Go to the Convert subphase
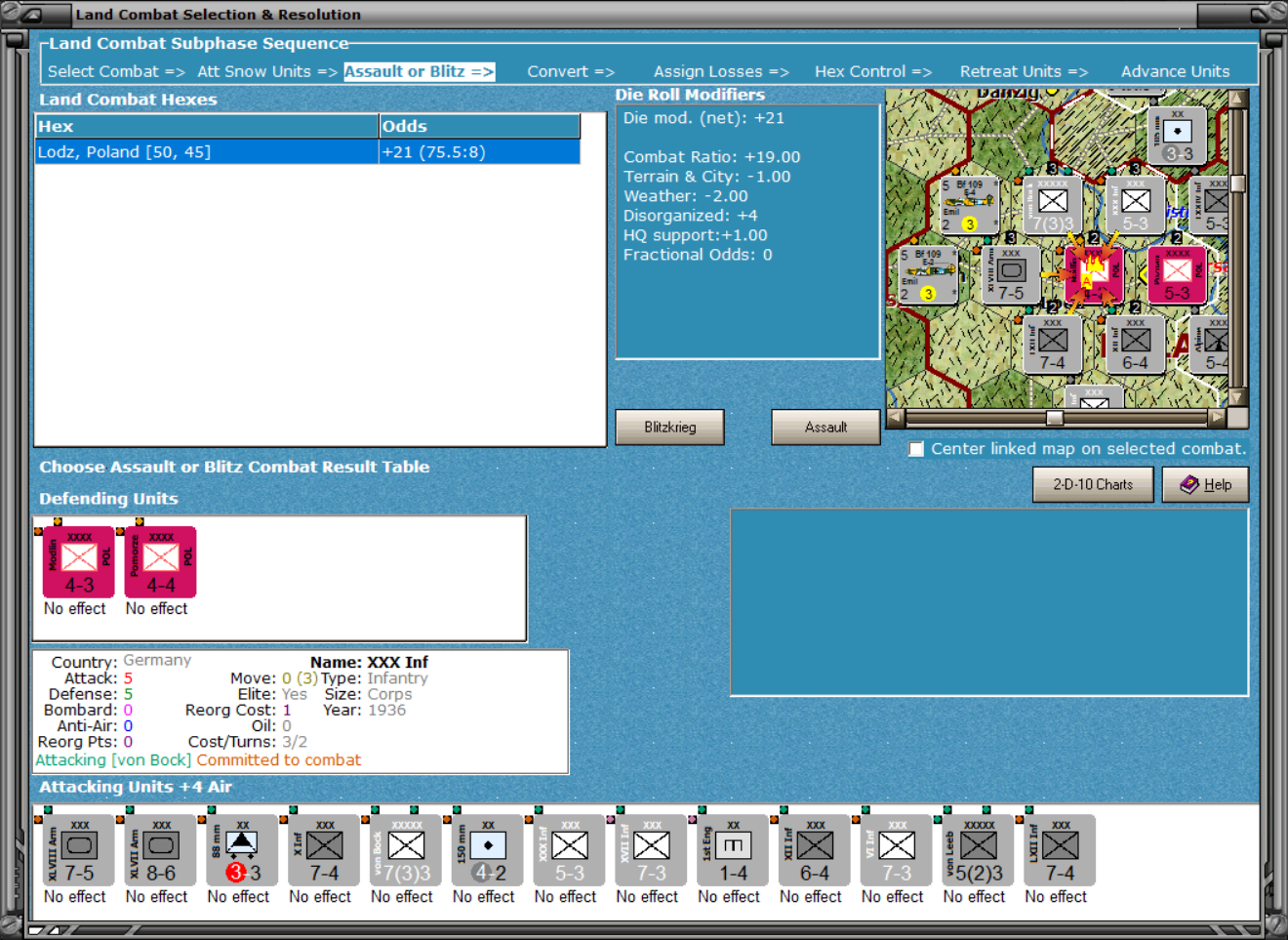 click(571, 71)
